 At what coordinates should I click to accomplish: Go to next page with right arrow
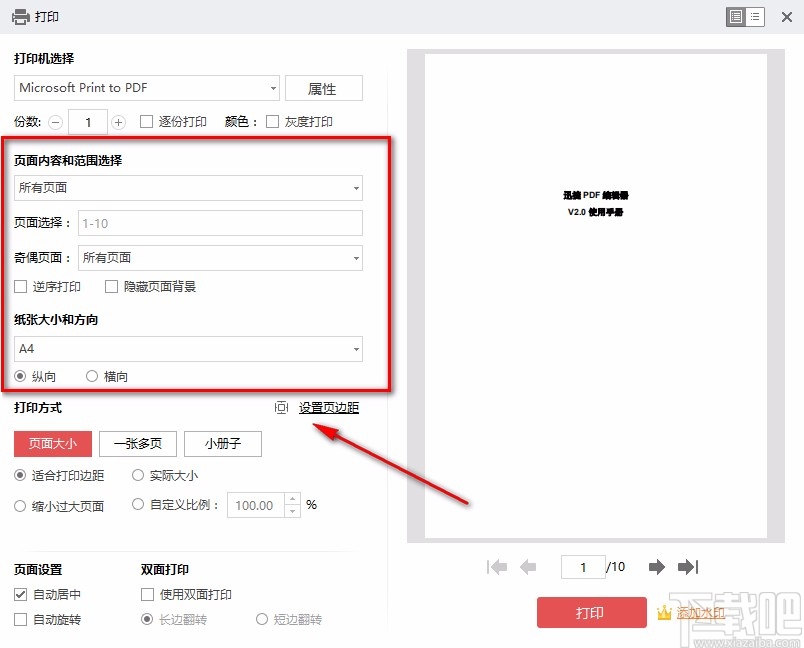656,567
